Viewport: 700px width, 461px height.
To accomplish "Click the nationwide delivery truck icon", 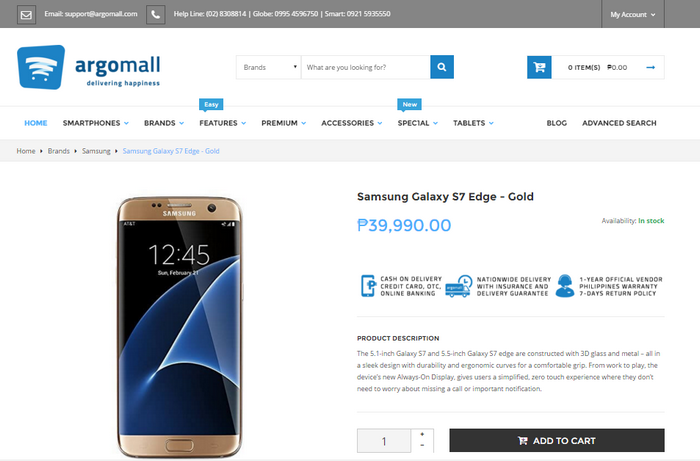I will 458,286.
